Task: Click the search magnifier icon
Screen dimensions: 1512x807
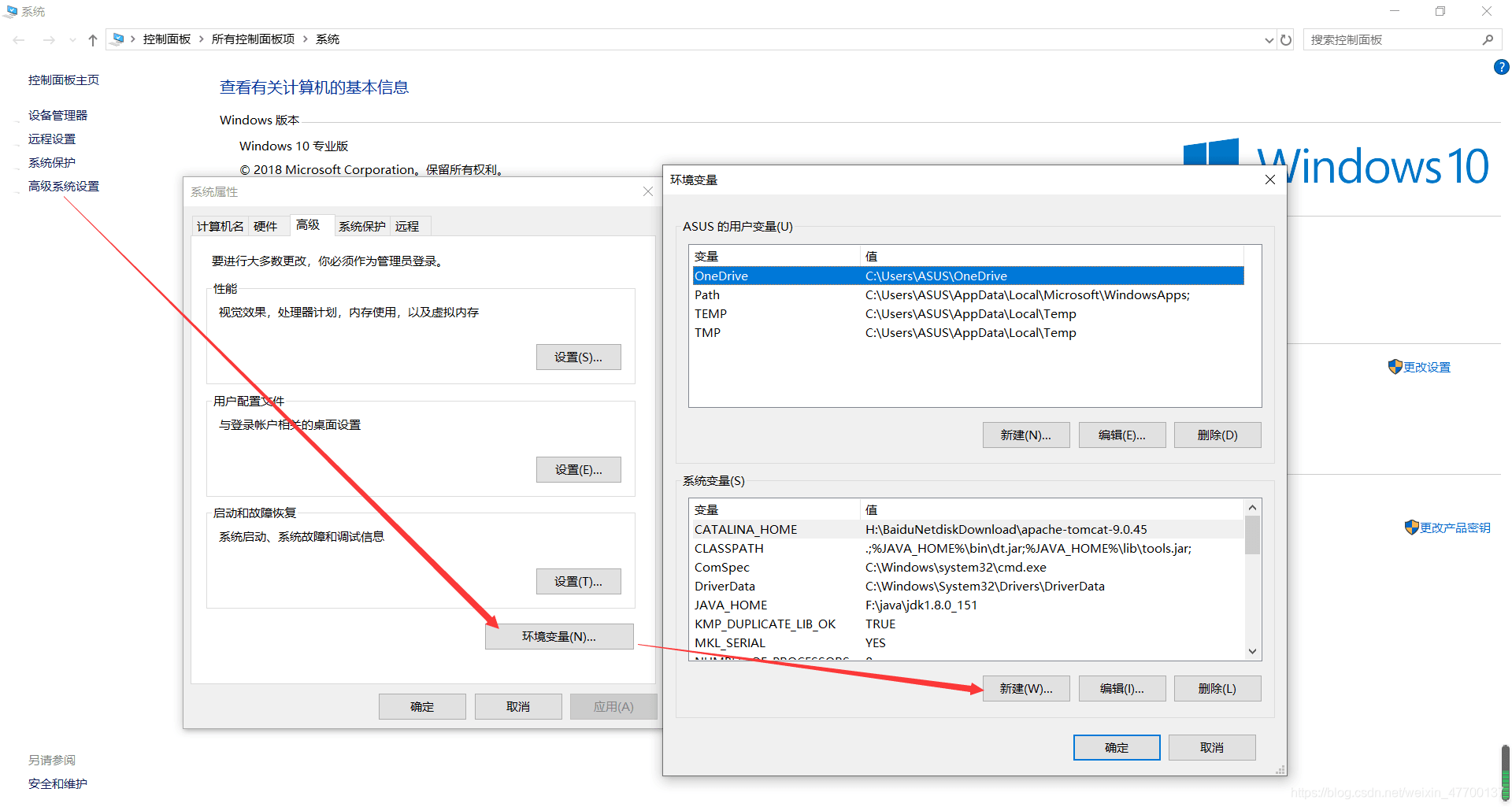Action: (x=1488, y=40)
